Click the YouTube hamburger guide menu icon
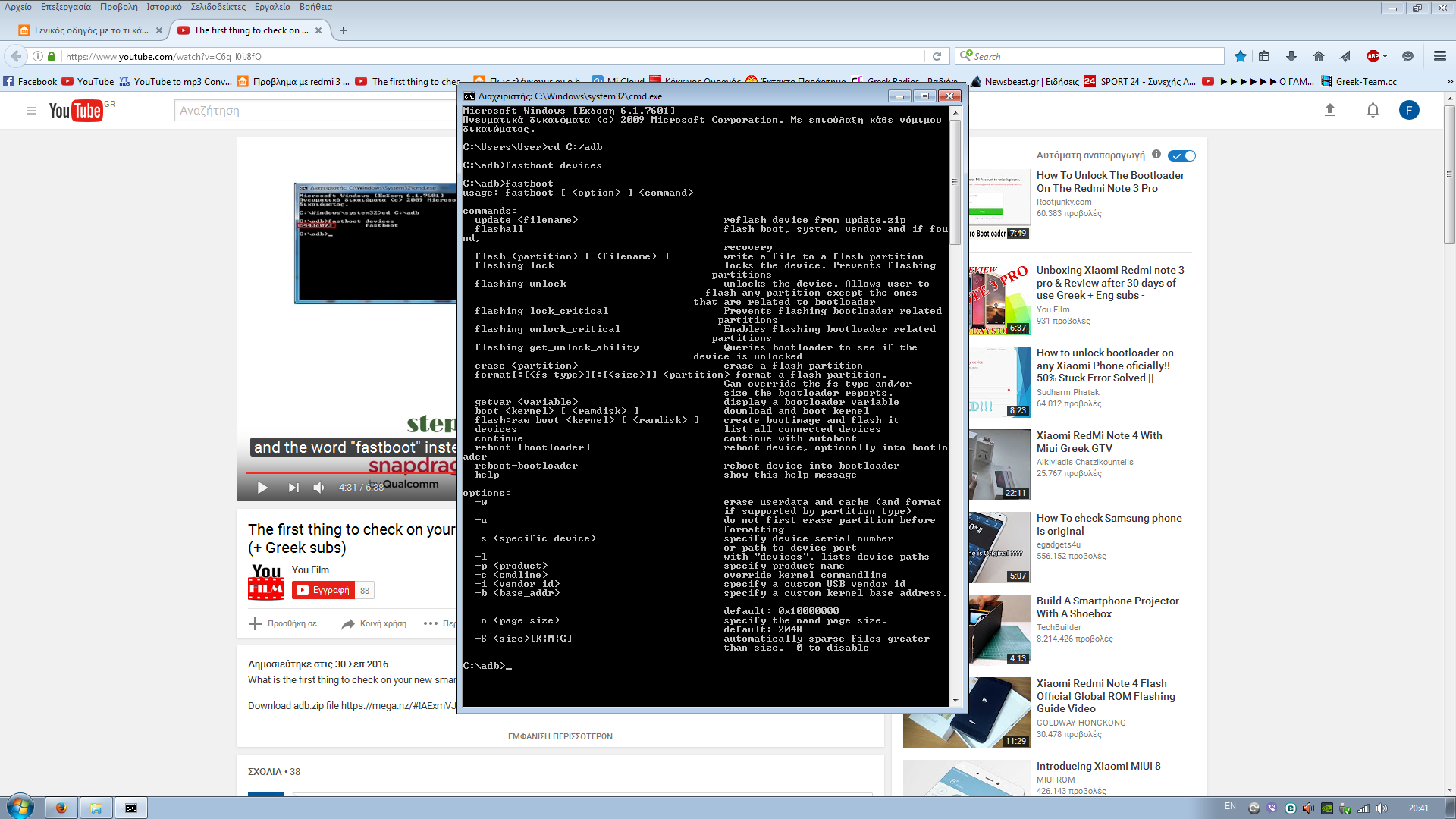Image resolution: width=1456 pixels, height=819 pixels. [x=31, y=111]
